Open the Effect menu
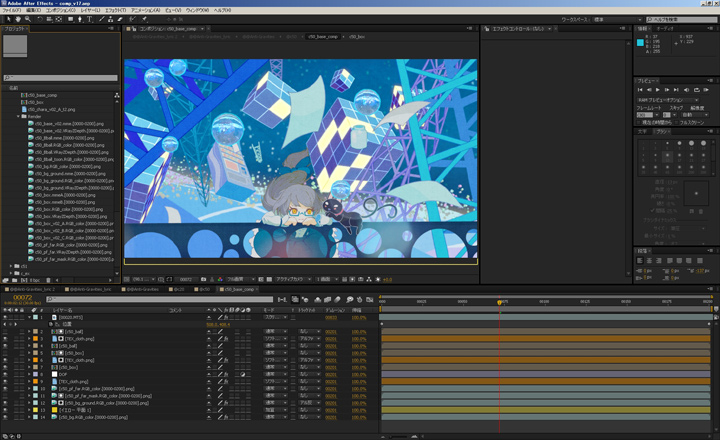 tap(115, 10)
